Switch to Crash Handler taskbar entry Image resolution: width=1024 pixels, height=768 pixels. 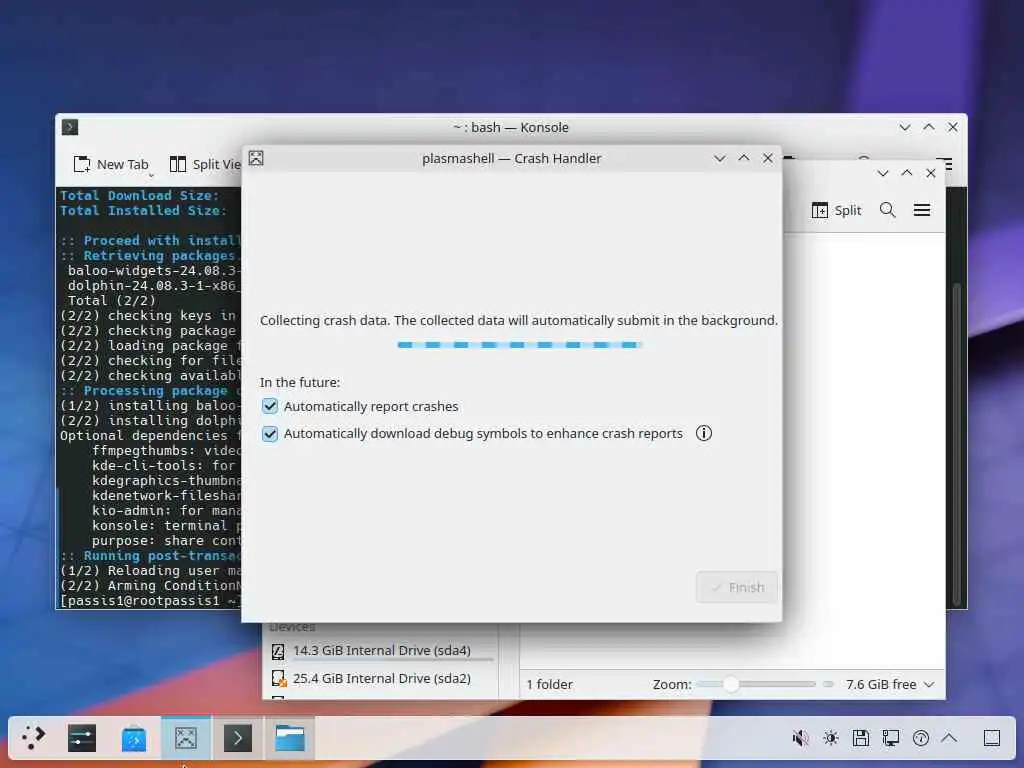[x=185, y=738]
